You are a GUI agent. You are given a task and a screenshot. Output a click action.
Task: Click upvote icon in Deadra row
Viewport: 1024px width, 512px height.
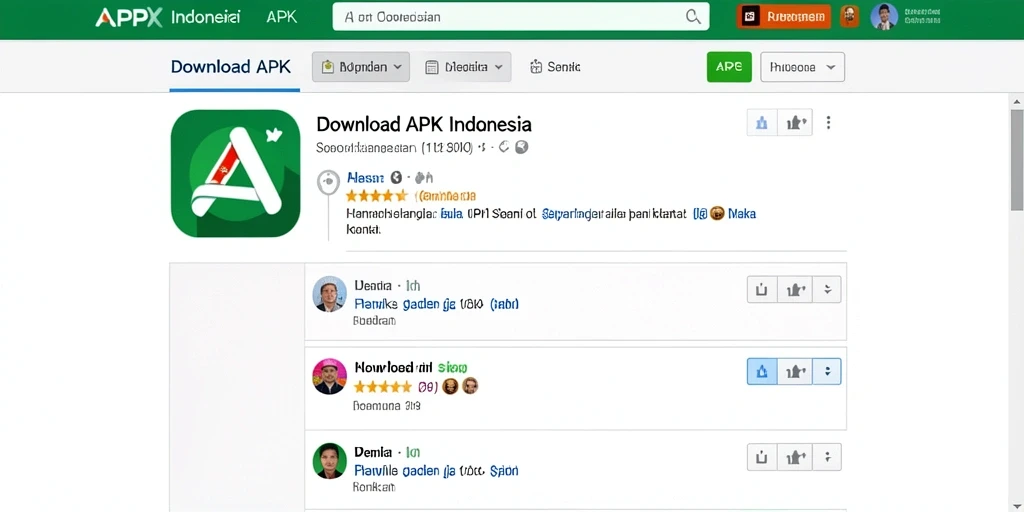[761, 289]
